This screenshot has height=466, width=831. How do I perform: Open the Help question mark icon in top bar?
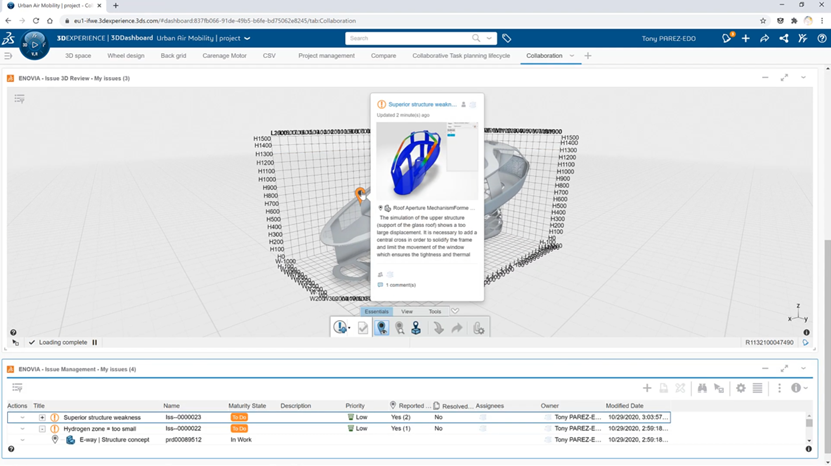click(x=821, y=38)
